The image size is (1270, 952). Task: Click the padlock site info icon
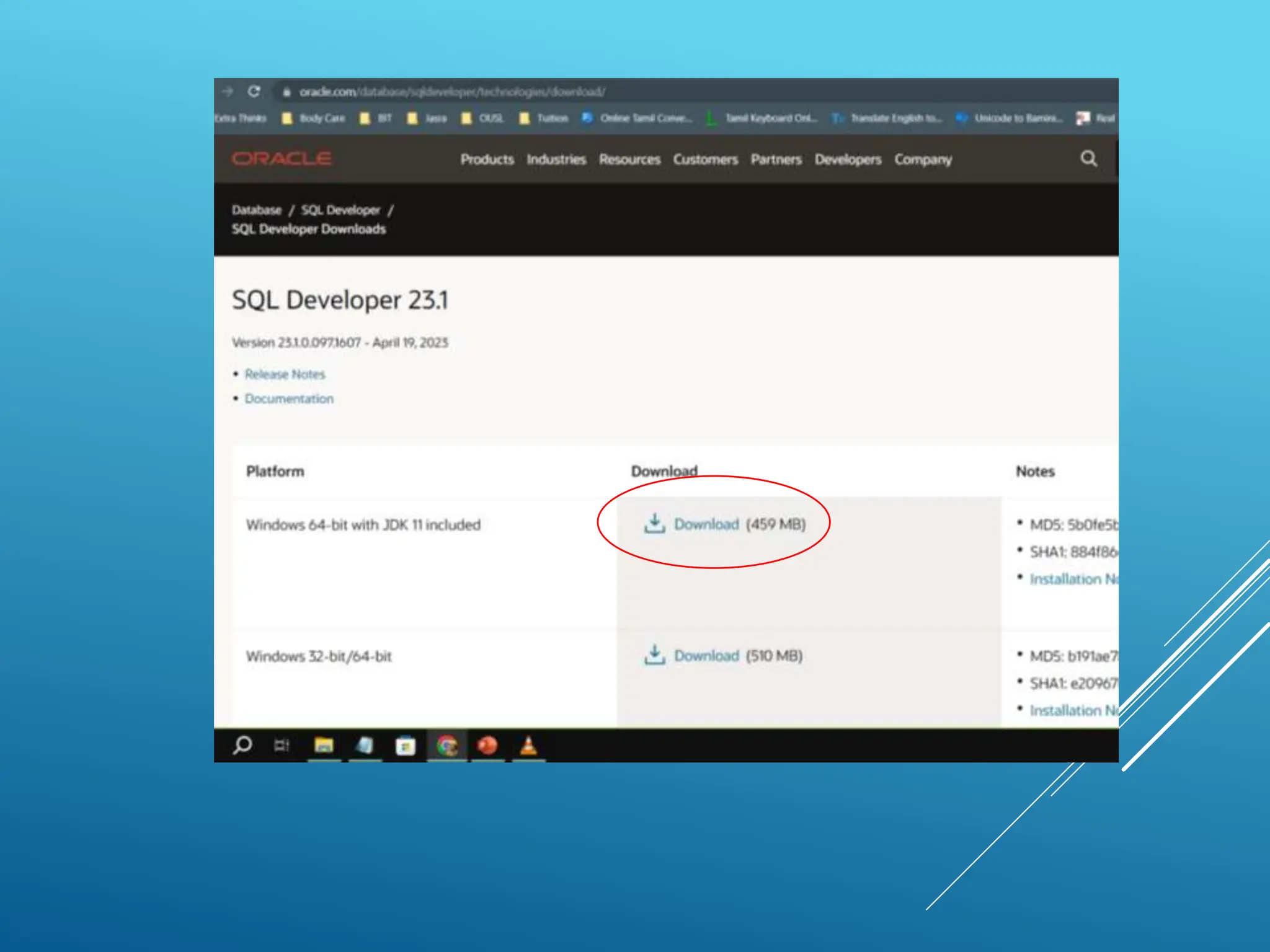click(x=286, y=92)
